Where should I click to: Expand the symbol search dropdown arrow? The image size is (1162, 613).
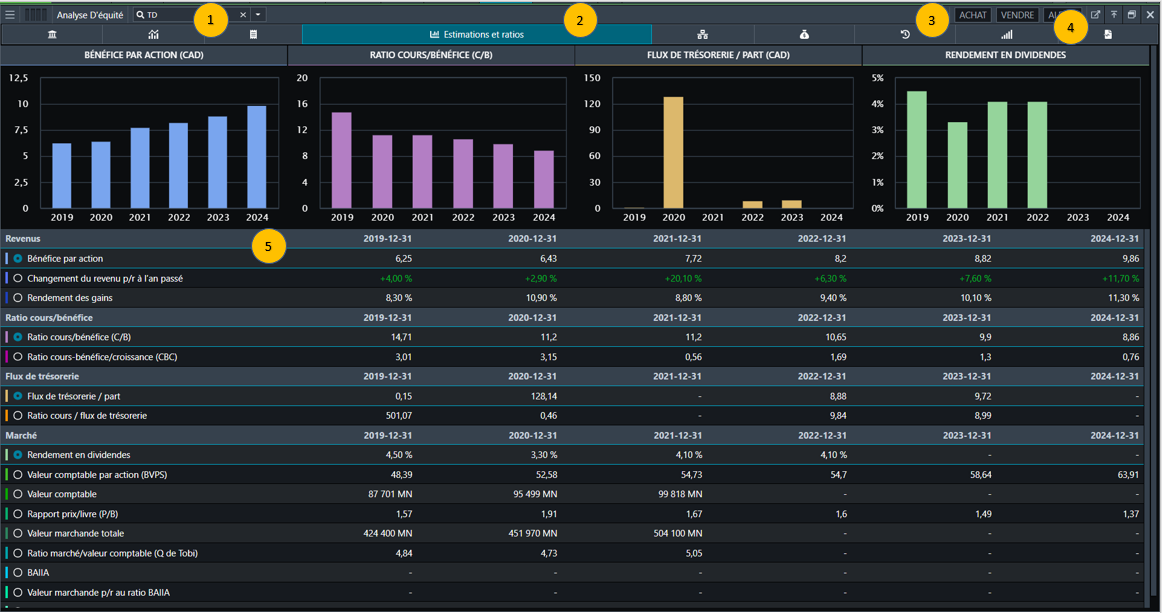pos(258,15)
